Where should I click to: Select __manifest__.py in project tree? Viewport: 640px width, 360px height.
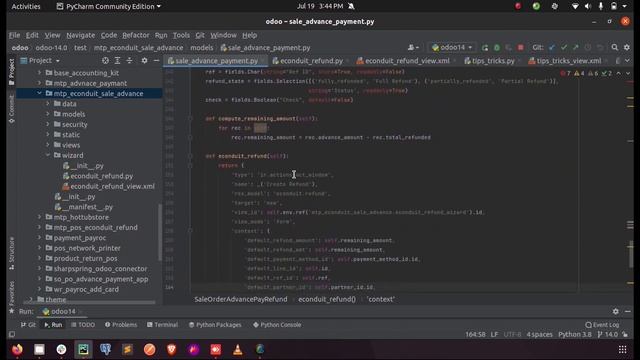click(x=84, y=207)
